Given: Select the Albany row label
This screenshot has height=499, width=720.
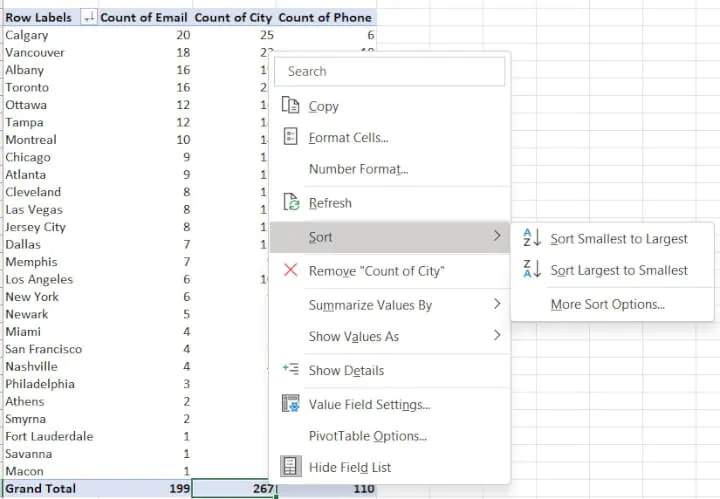Looking at the screenshot, I should click(24, 70).
